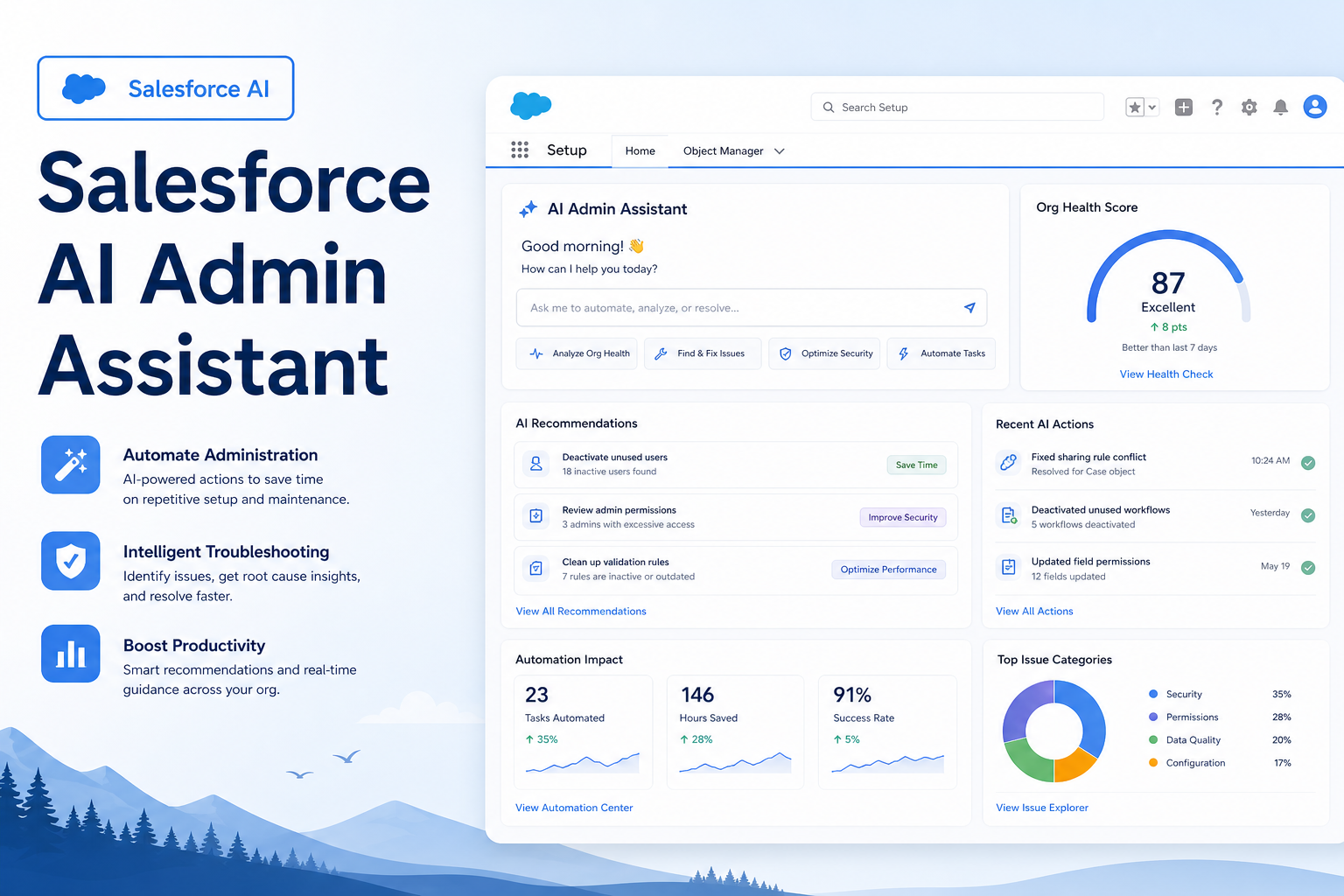The image size is (1344, 896).
Task: Click the AI Admin Assistant sparkle icon
Action: coord(528,209)
